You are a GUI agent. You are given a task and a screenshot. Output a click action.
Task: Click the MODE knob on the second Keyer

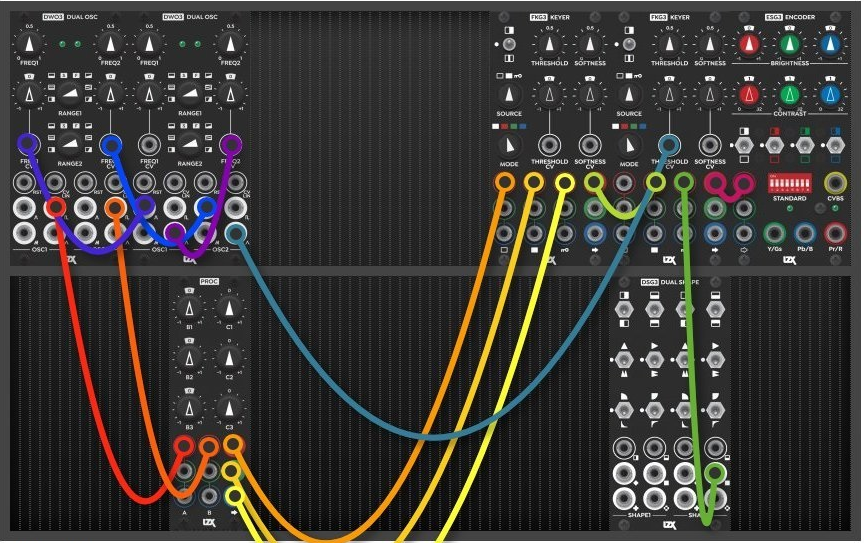(629, 146)
